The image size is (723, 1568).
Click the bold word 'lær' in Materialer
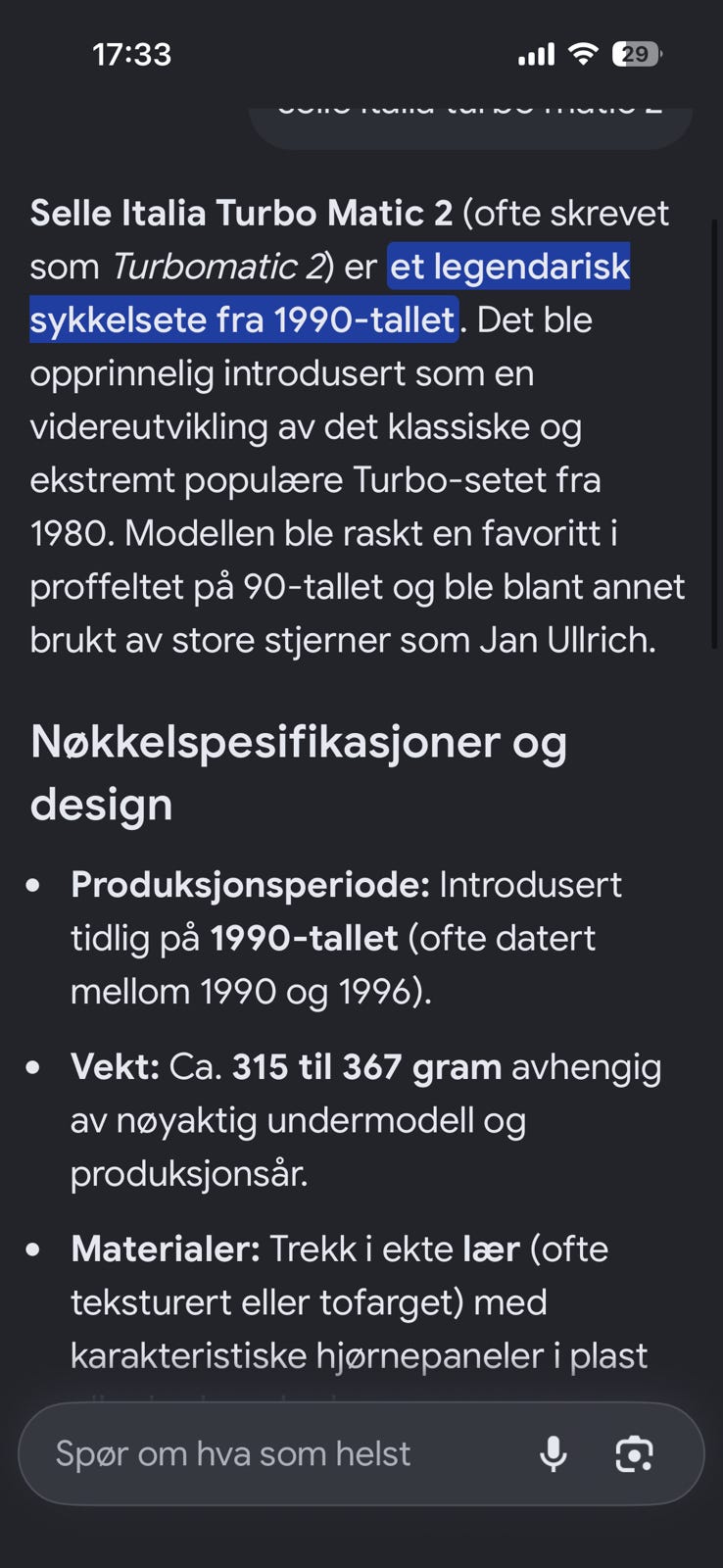491,1249
